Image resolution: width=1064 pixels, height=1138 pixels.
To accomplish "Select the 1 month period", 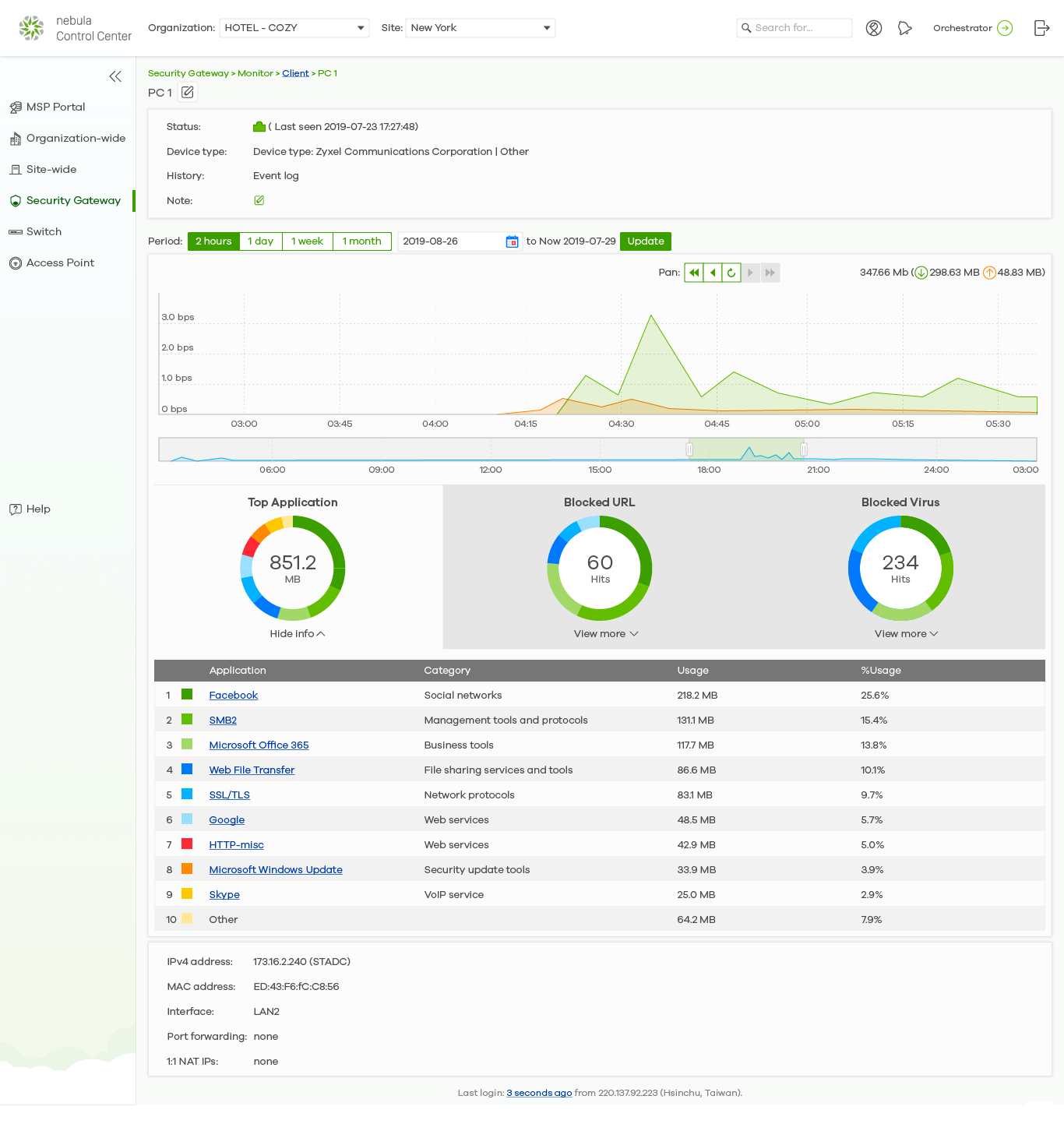I will point(362,241).
